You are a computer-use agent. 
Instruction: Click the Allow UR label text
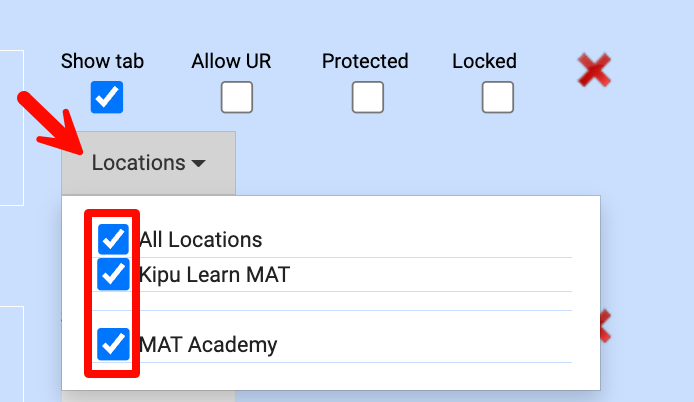(231, 61)
